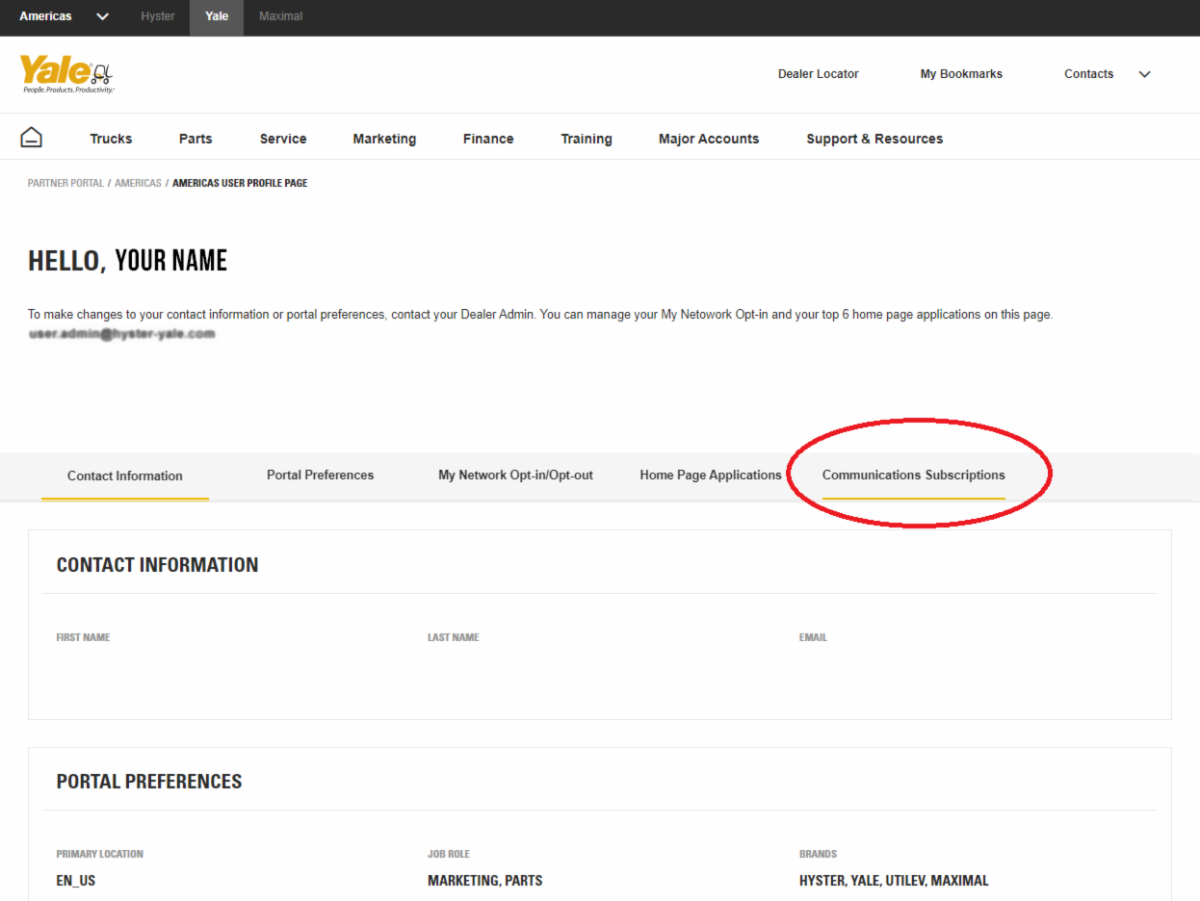Switch to the Maximal brand tab

pyautogui.click(x=280, y=16)
